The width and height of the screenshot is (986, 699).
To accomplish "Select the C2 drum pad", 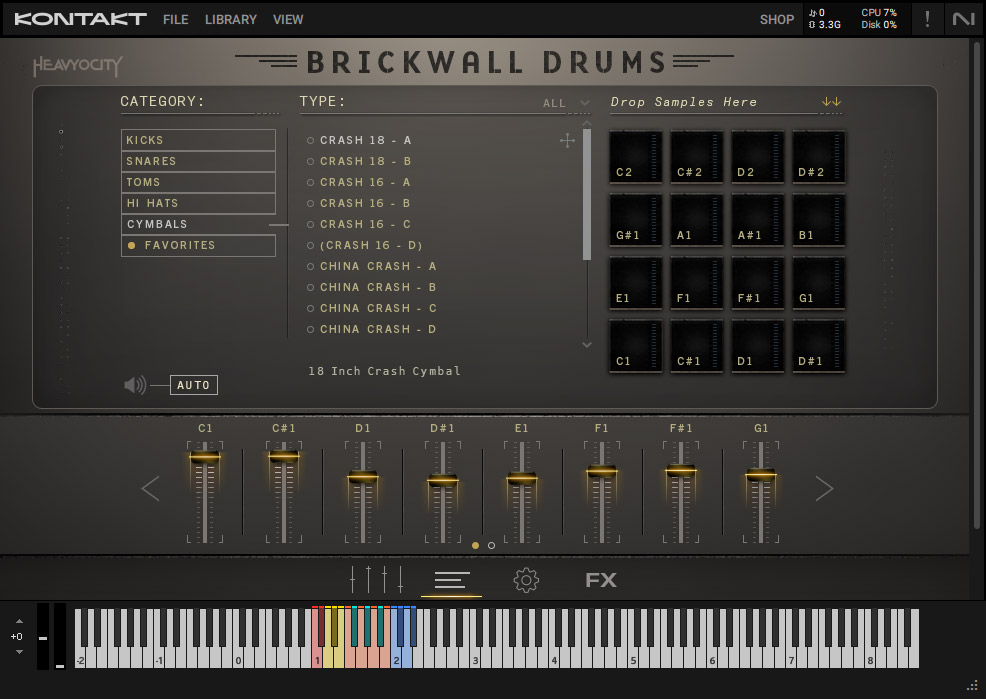I will [x=636, y=157].
